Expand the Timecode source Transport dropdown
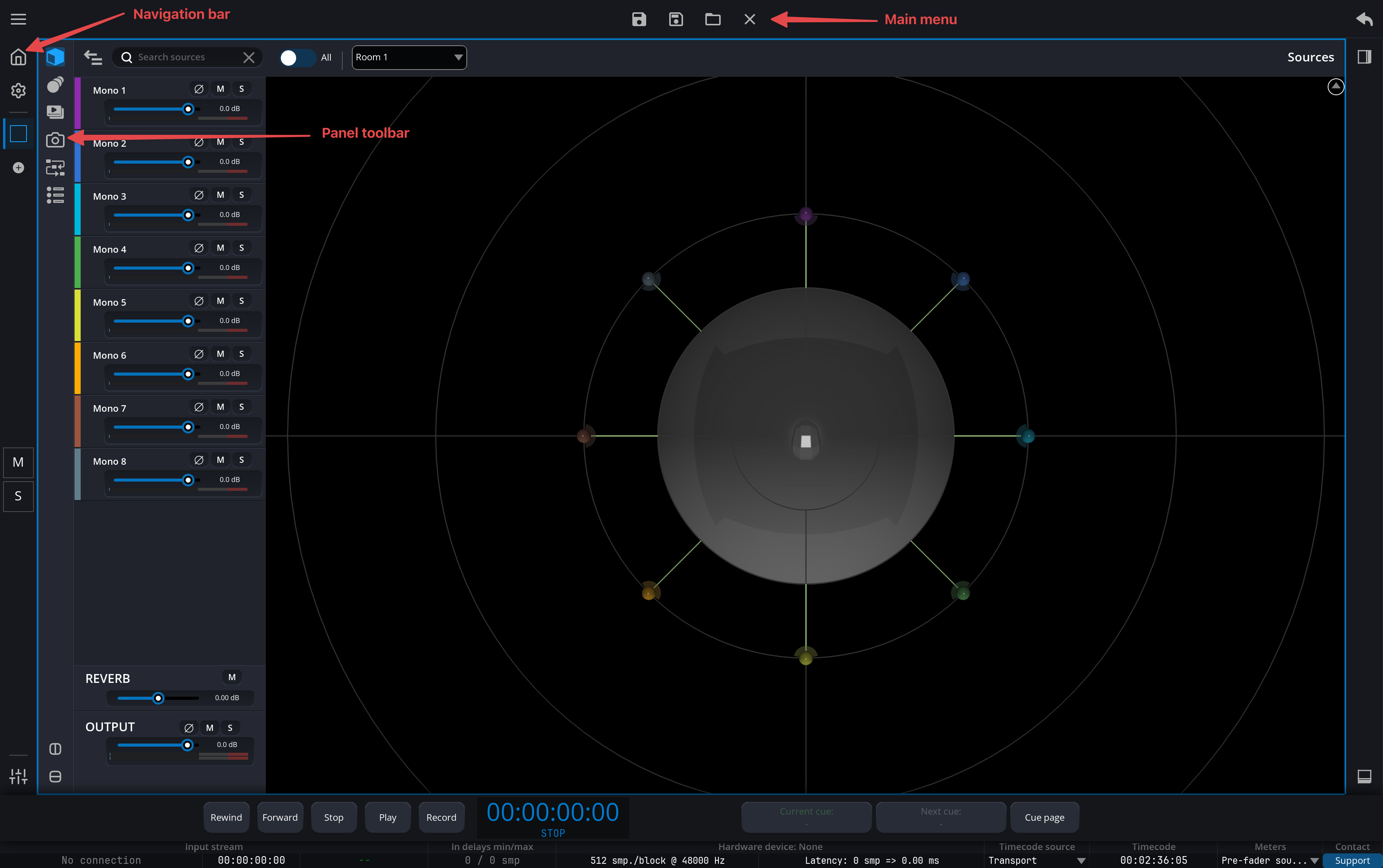 1036,860
